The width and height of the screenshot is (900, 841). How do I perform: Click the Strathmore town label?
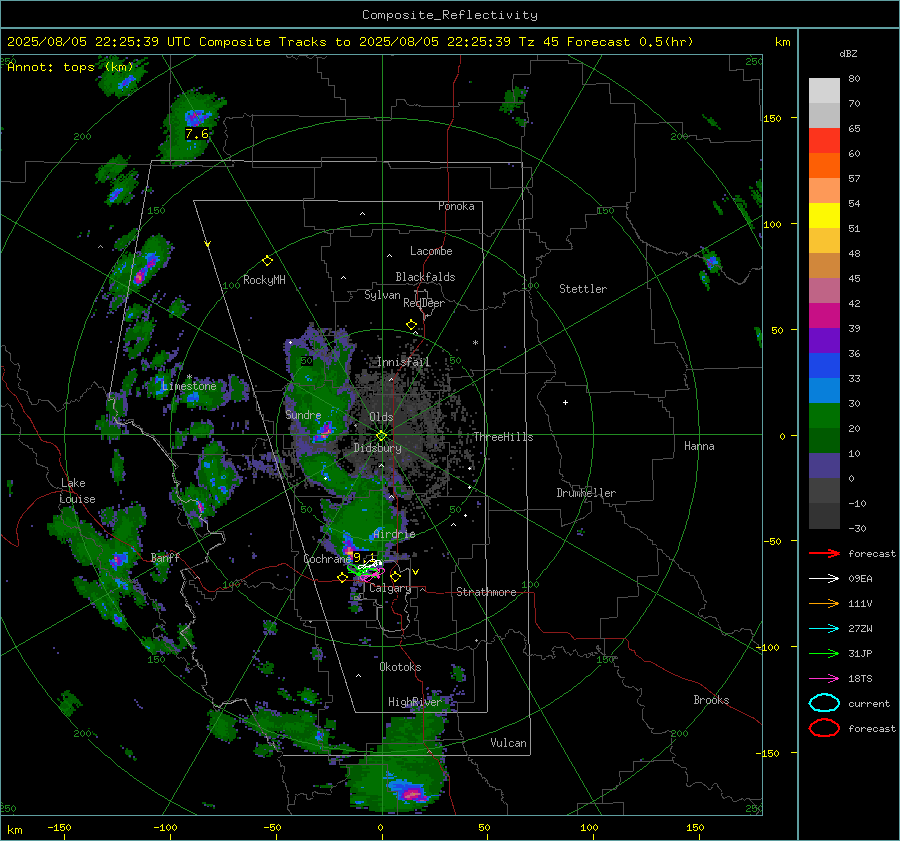486,592
